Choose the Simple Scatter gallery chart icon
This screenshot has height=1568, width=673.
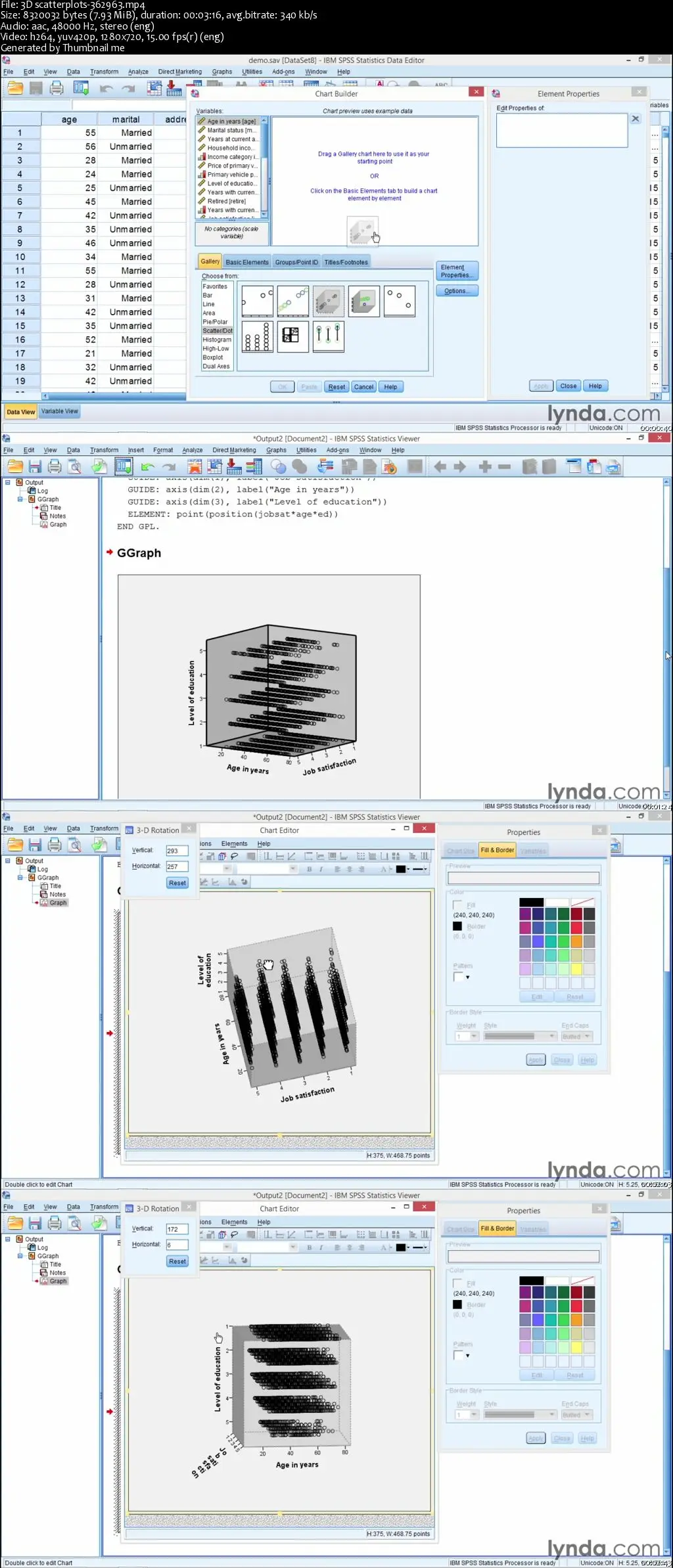coord(258,301)
